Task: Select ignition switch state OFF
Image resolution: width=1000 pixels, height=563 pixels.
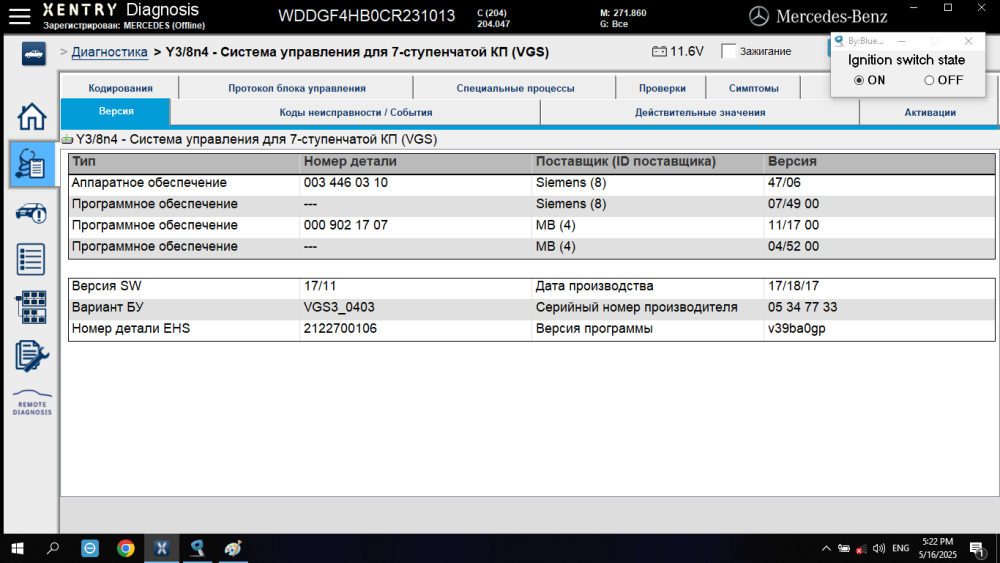Action: pyautogui.click(x=929, y=80)
